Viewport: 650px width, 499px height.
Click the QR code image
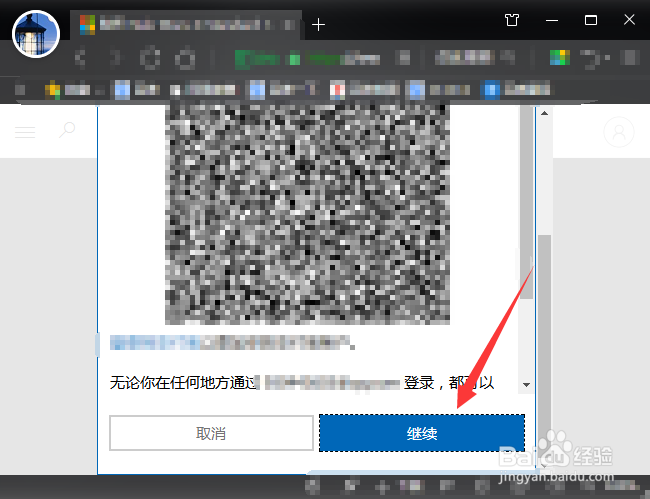[x=307, y=214]
